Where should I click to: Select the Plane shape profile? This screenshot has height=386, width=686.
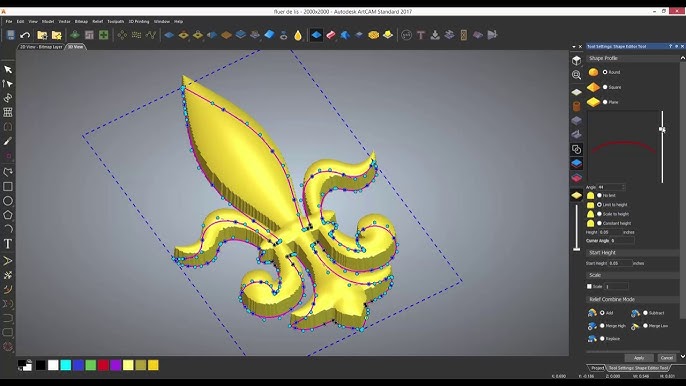tap(605, 102)
